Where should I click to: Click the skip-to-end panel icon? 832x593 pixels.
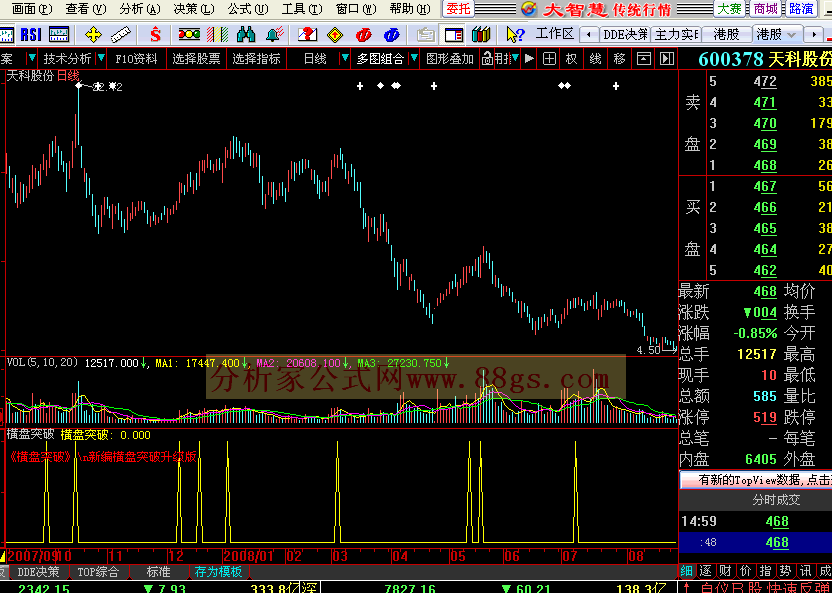coord(666,58)
